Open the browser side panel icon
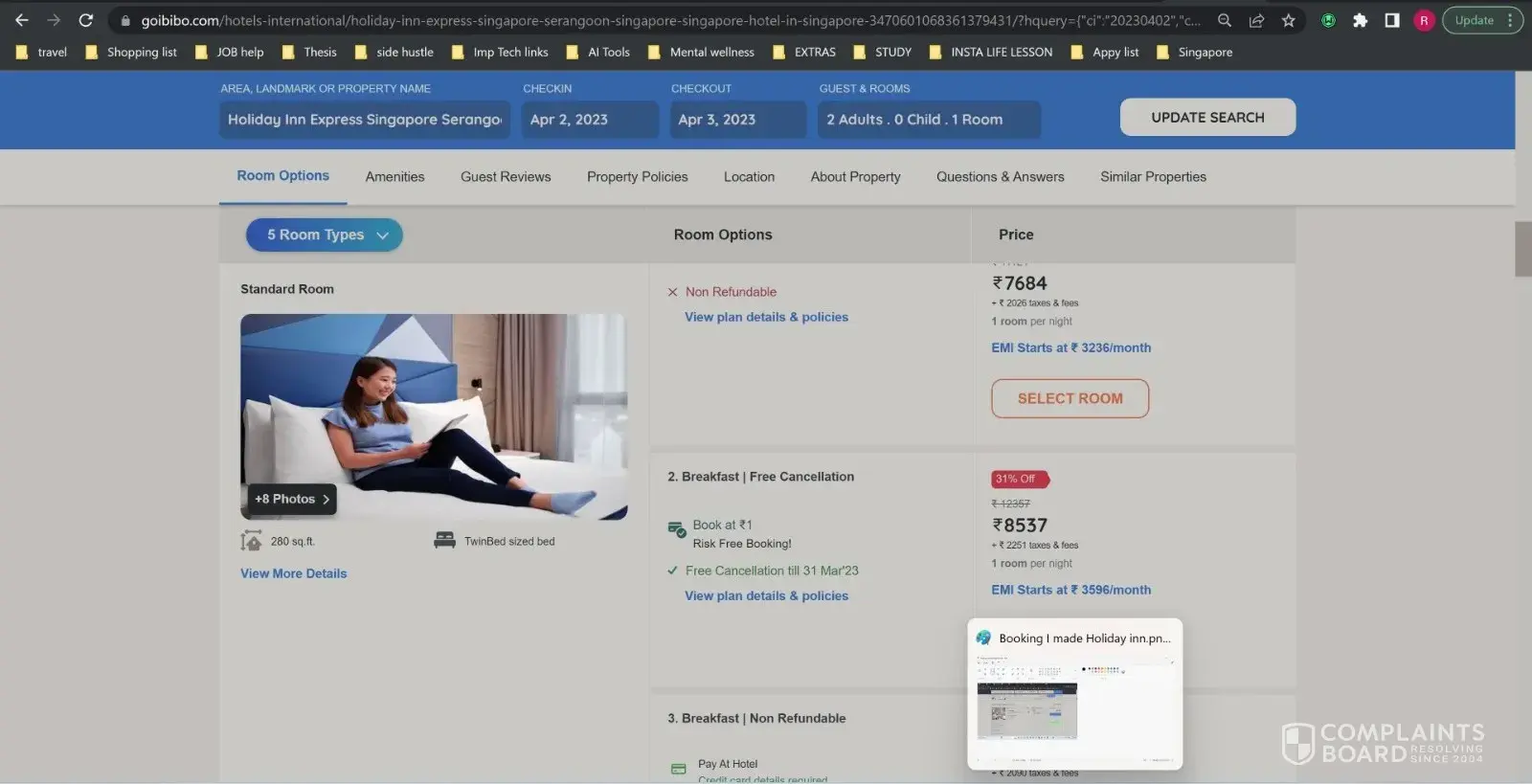 pyautogui.click(x=1392, y=20)
